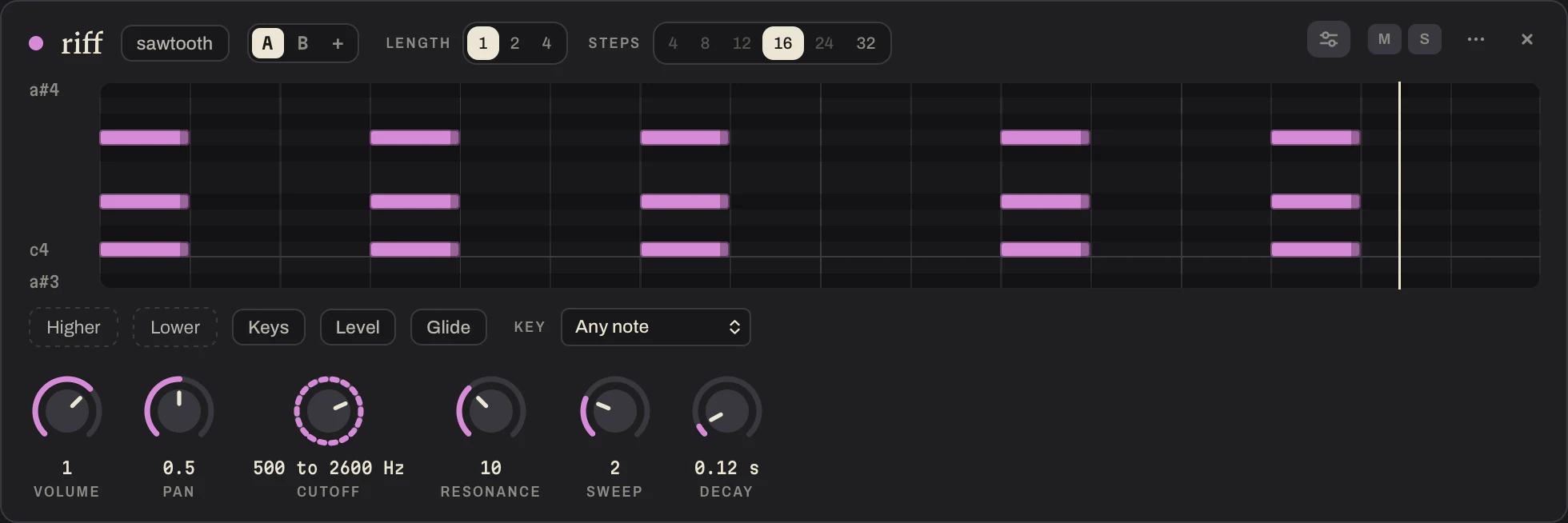
Task: Add a new pattern with plus button
Action: (x=338, y=43)
